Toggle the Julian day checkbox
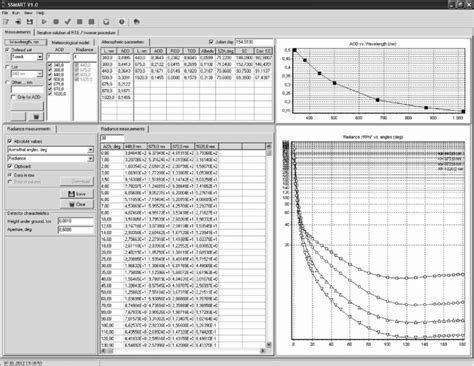 click(x=211, y=42)
